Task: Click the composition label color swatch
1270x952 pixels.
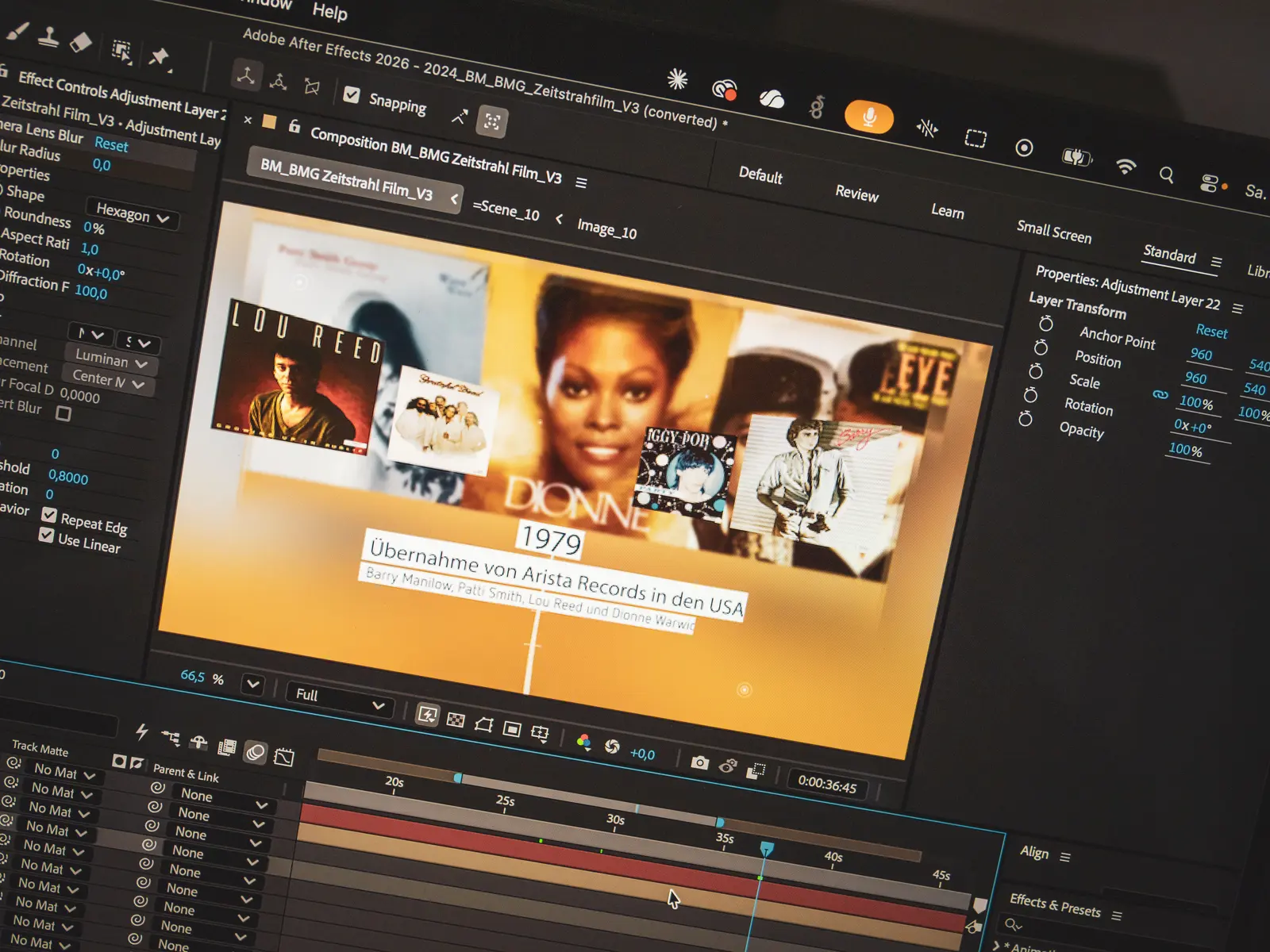Action: [269, 122]
